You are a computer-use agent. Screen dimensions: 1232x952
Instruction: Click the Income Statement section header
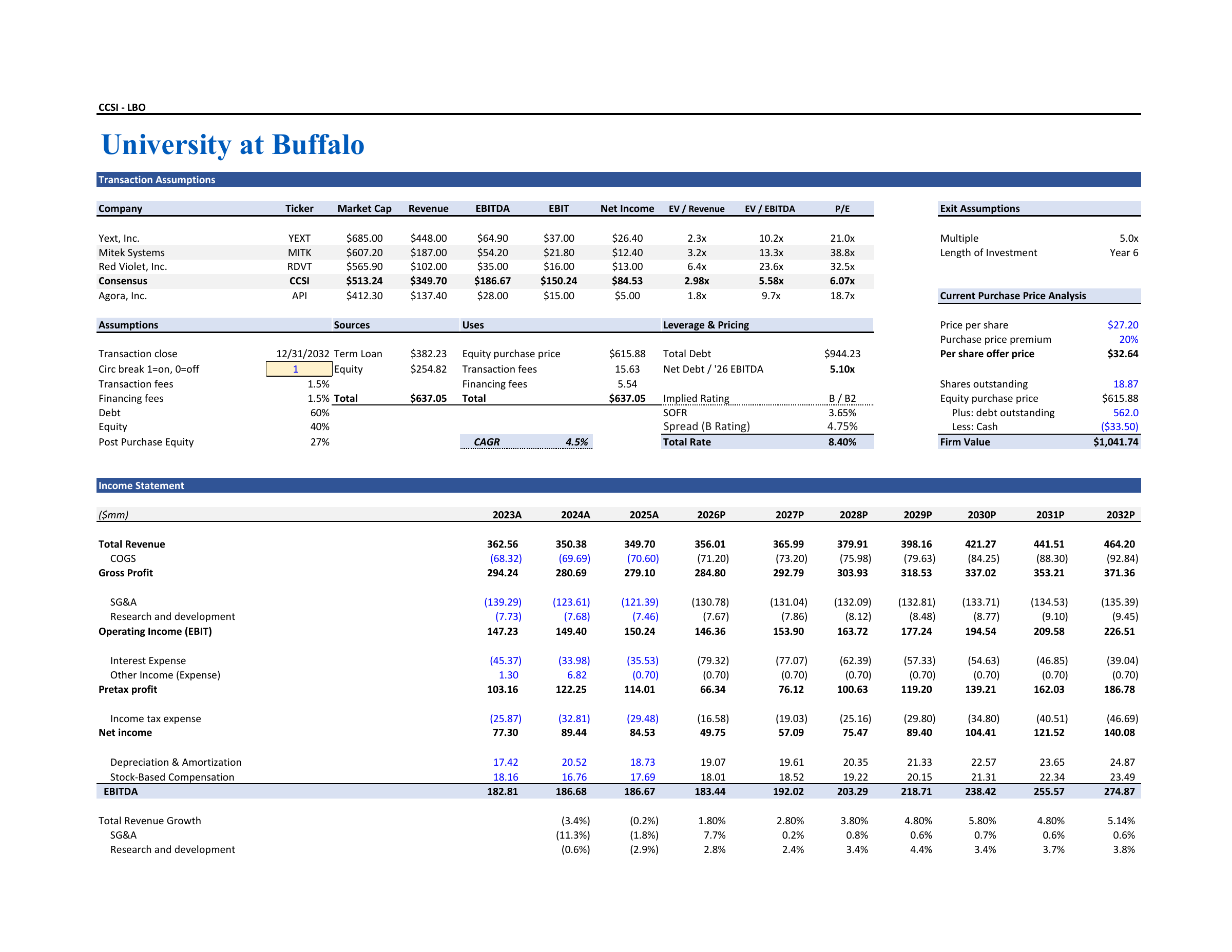click(618, 485)
